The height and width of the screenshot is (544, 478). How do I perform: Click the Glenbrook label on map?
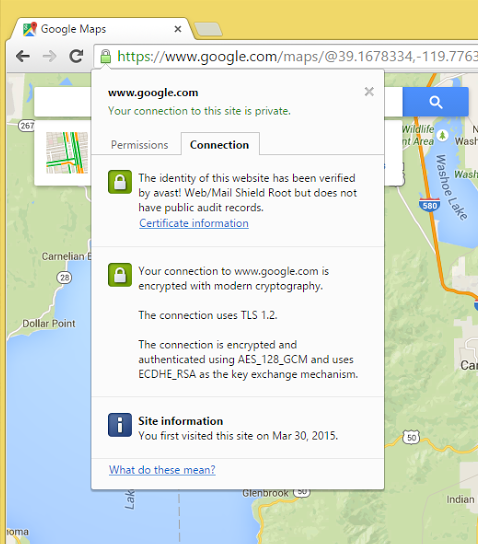[x=265, y=493]
